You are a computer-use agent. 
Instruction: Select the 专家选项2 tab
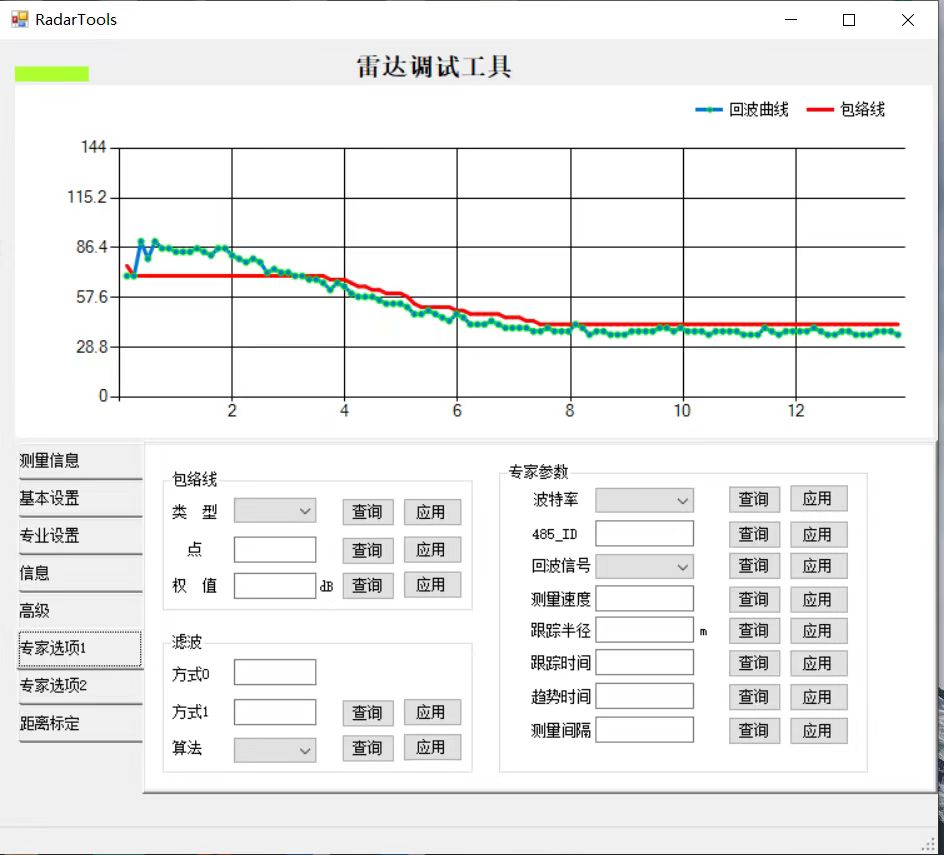click(x=80, y=686)
